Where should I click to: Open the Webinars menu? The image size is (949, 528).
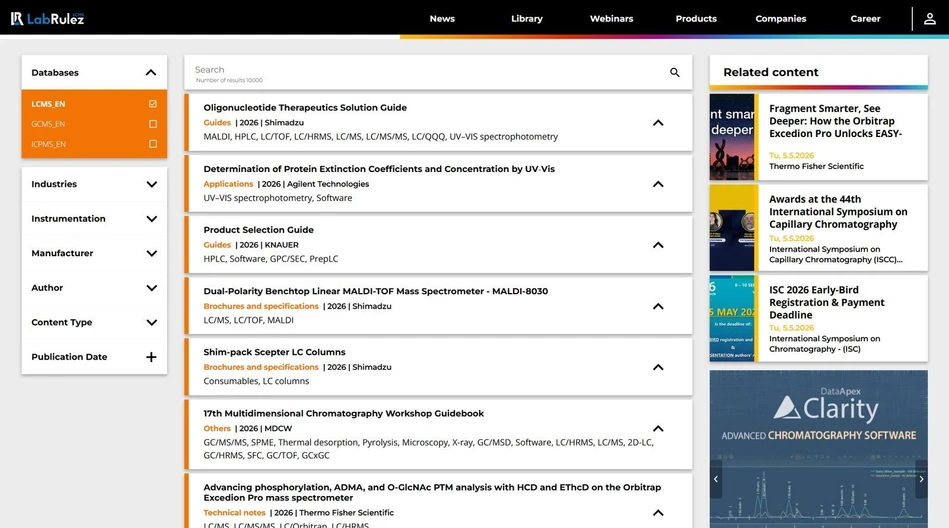tap(611, 19)
